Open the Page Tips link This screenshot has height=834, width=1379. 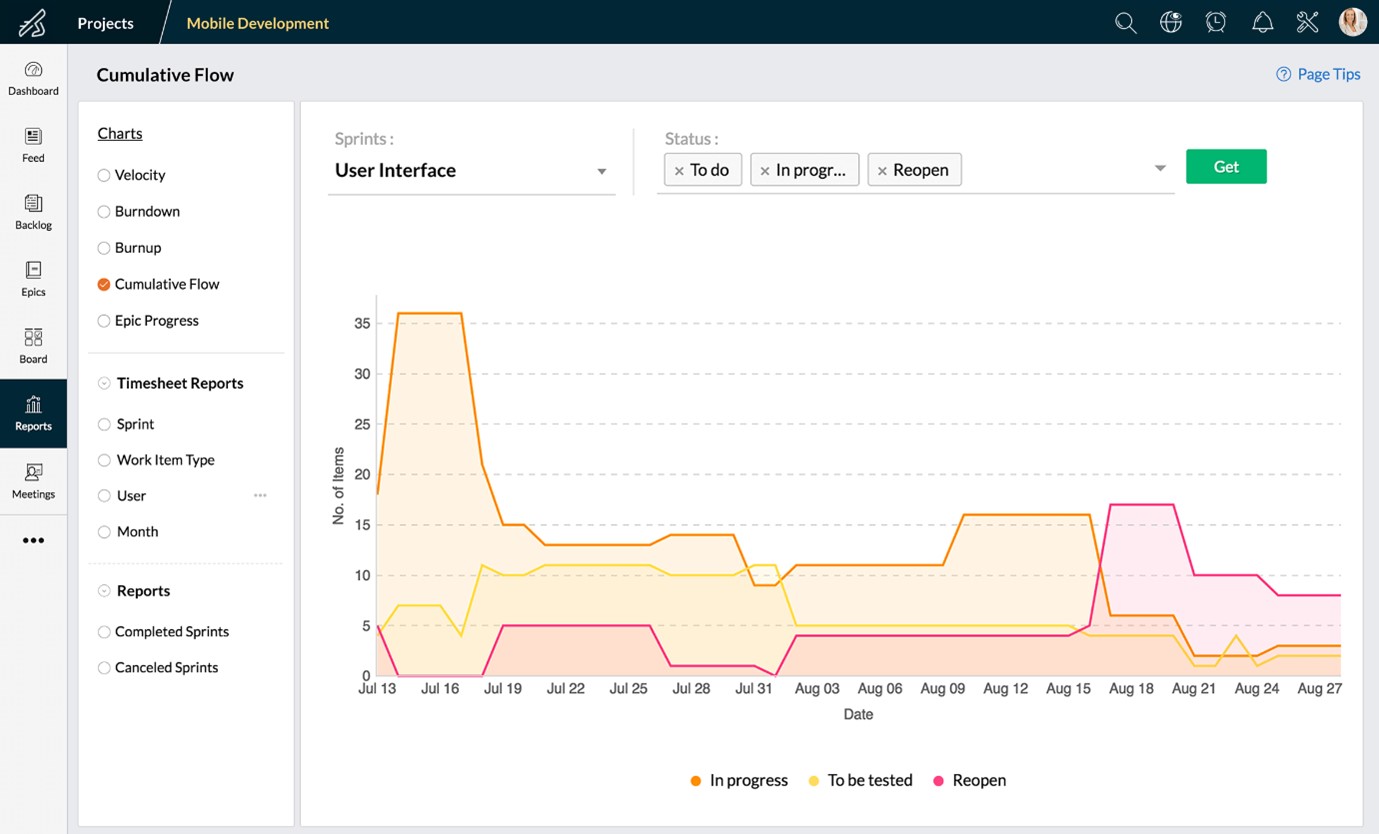coord(1318,74)
